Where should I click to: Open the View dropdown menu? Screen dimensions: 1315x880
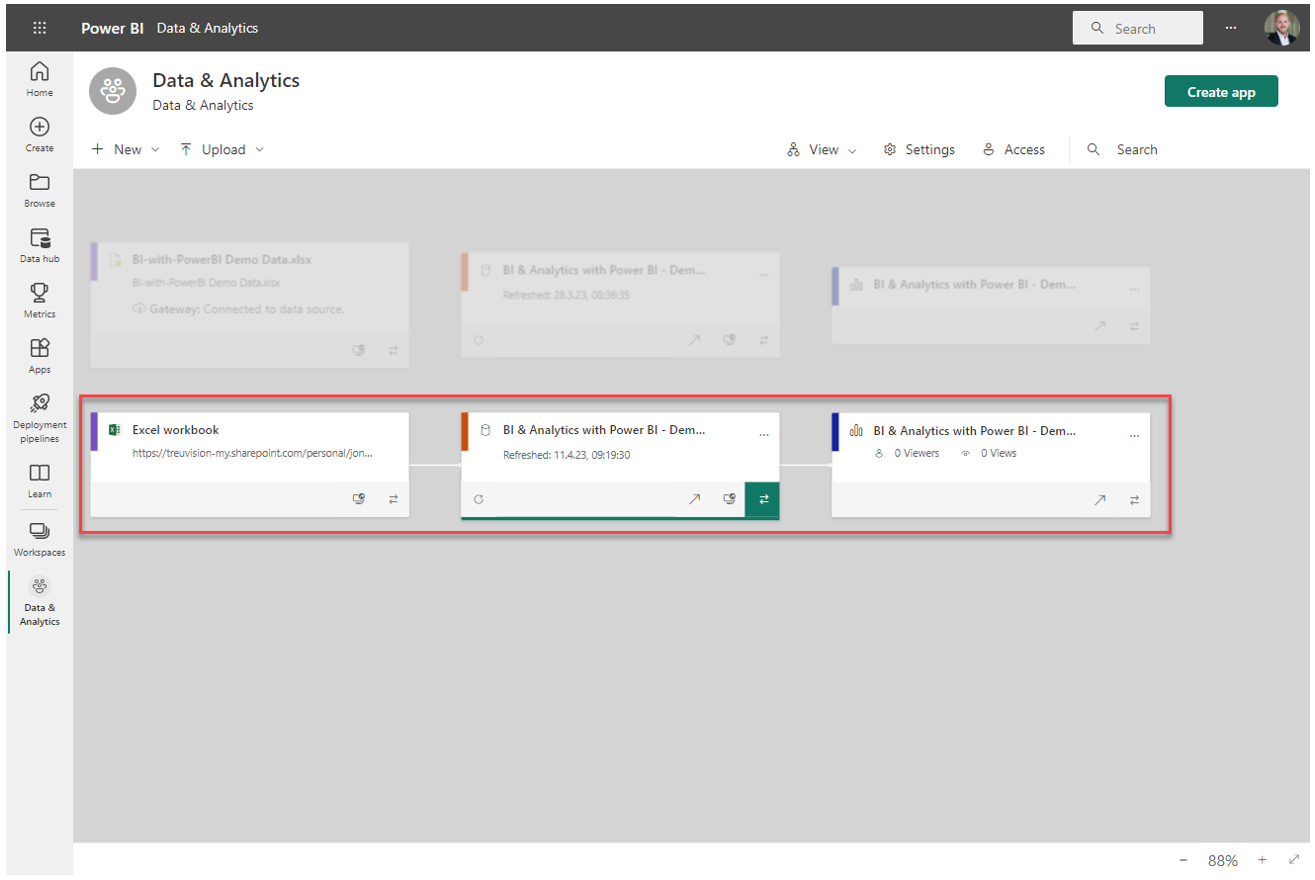pos(822,149)
